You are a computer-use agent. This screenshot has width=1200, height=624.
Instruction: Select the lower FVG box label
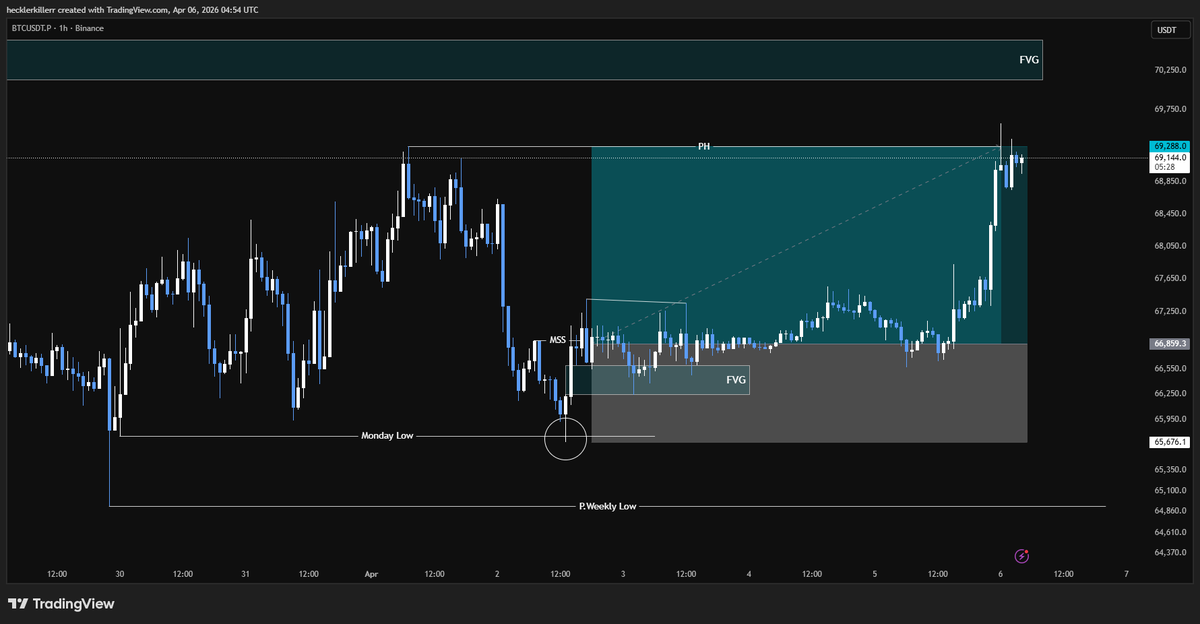(x=736, y=380)
